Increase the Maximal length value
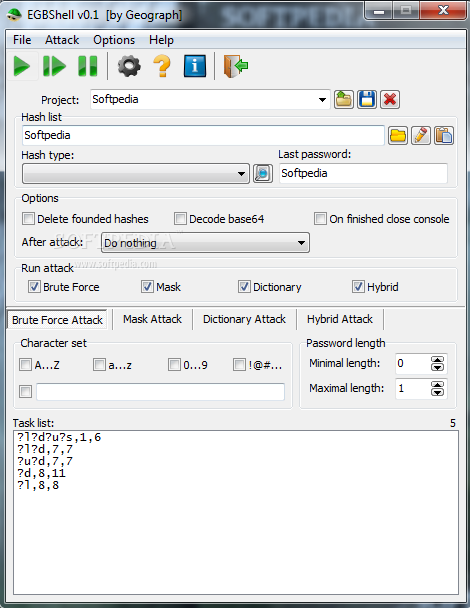470x608 pixels. [x=437, y=385]
